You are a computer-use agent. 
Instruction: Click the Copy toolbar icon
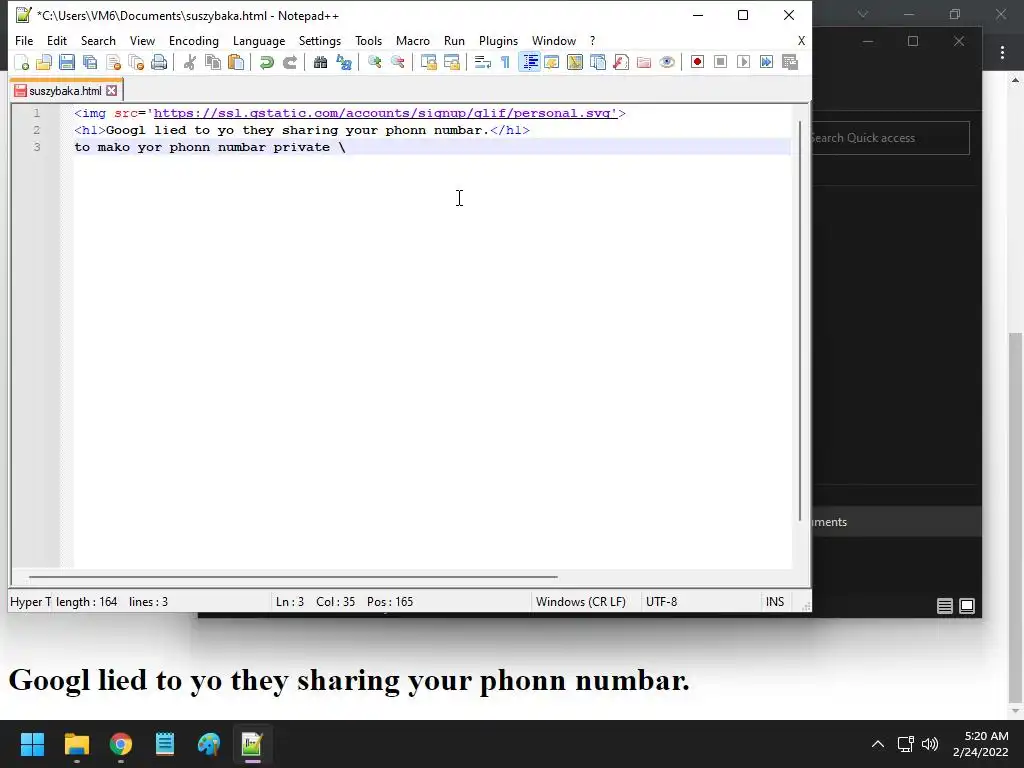pyautogui.click(x=213, y=62)
